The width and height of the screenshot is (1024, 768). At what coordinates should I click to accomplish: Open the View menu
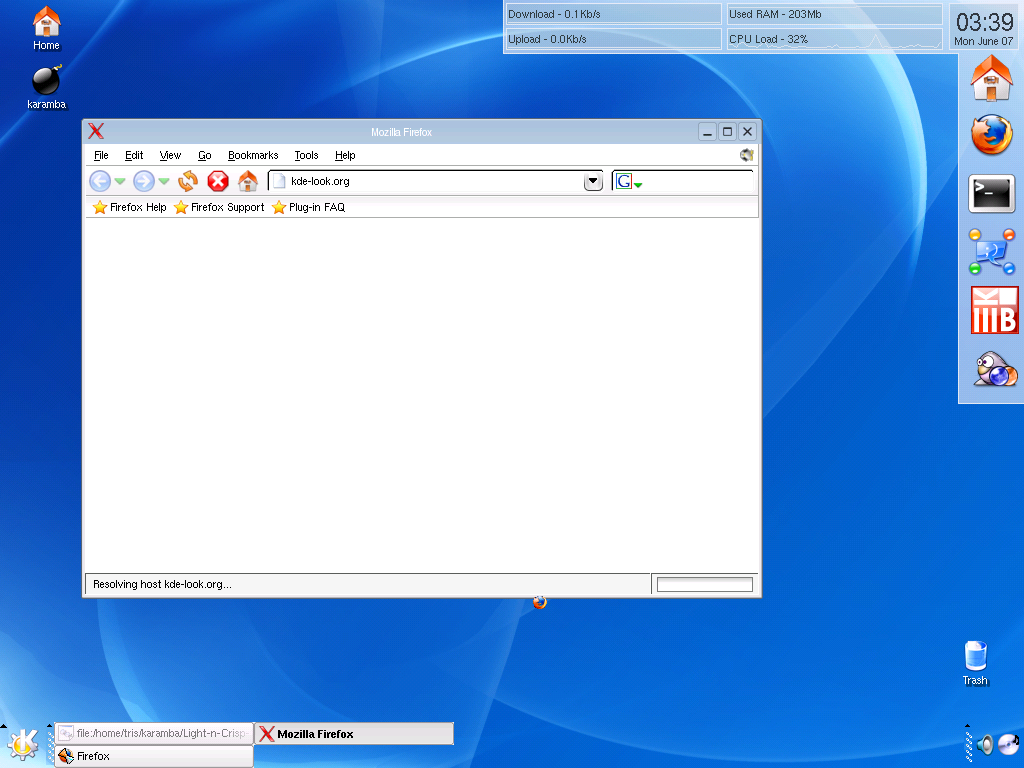click(170, 155)
